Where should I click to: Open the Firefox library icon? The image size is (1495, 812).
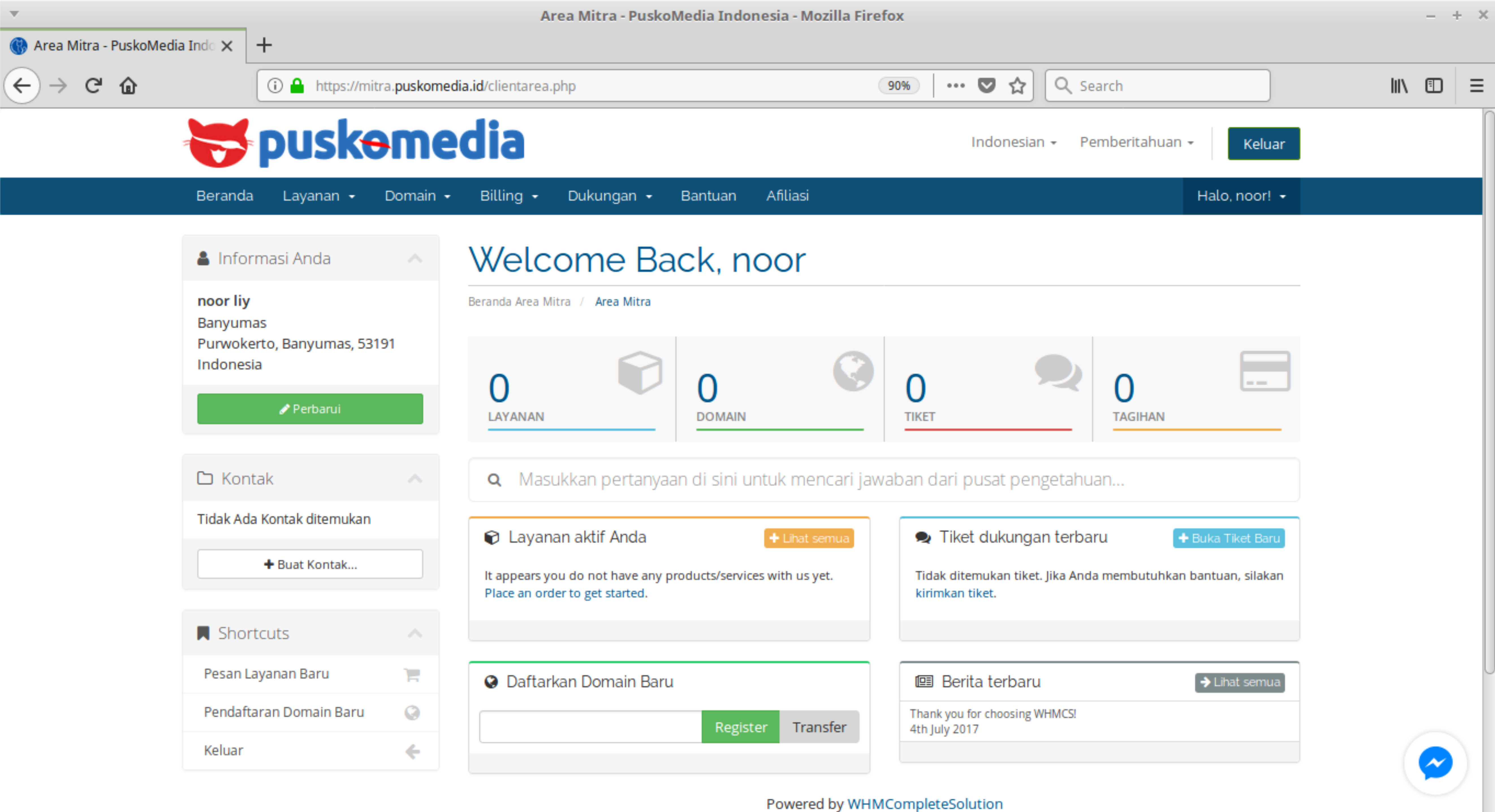tap(1399, 86)
